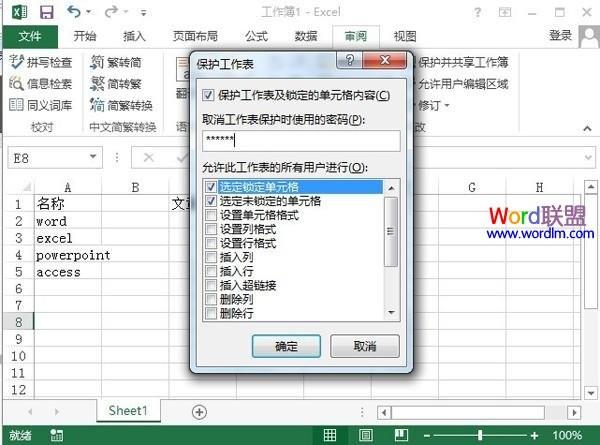
Task: Switch to Page Layout view icon
Action: [x=365, y=435]
